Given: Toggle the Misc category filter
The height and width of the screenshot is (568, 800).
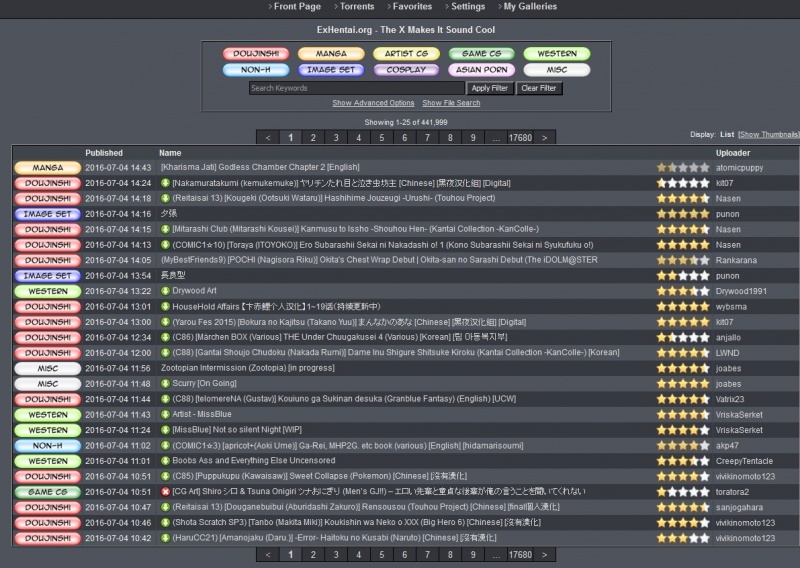Looking at the screenshot, I should 557,70.
